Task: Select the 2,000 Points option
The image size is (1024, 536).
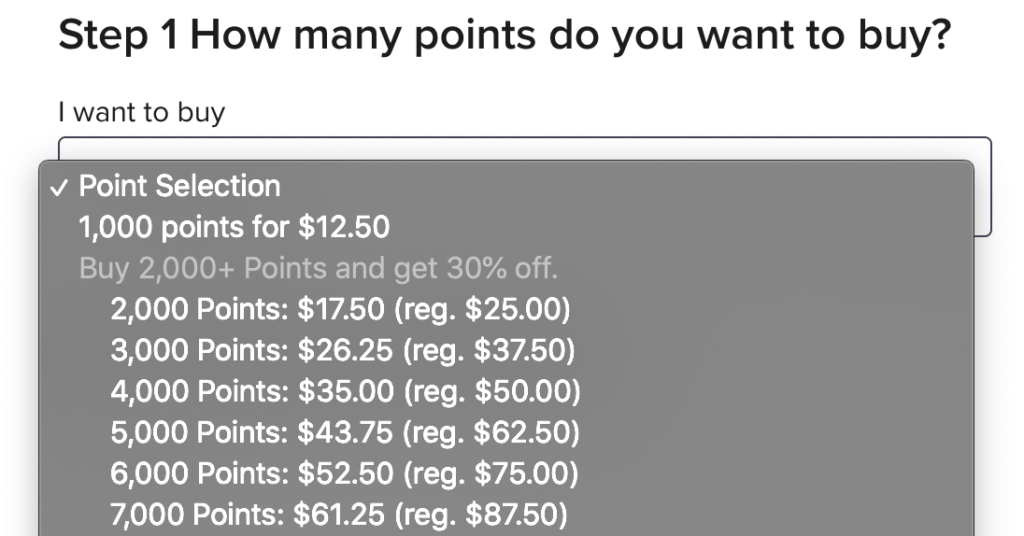Action: pos(340,310)
